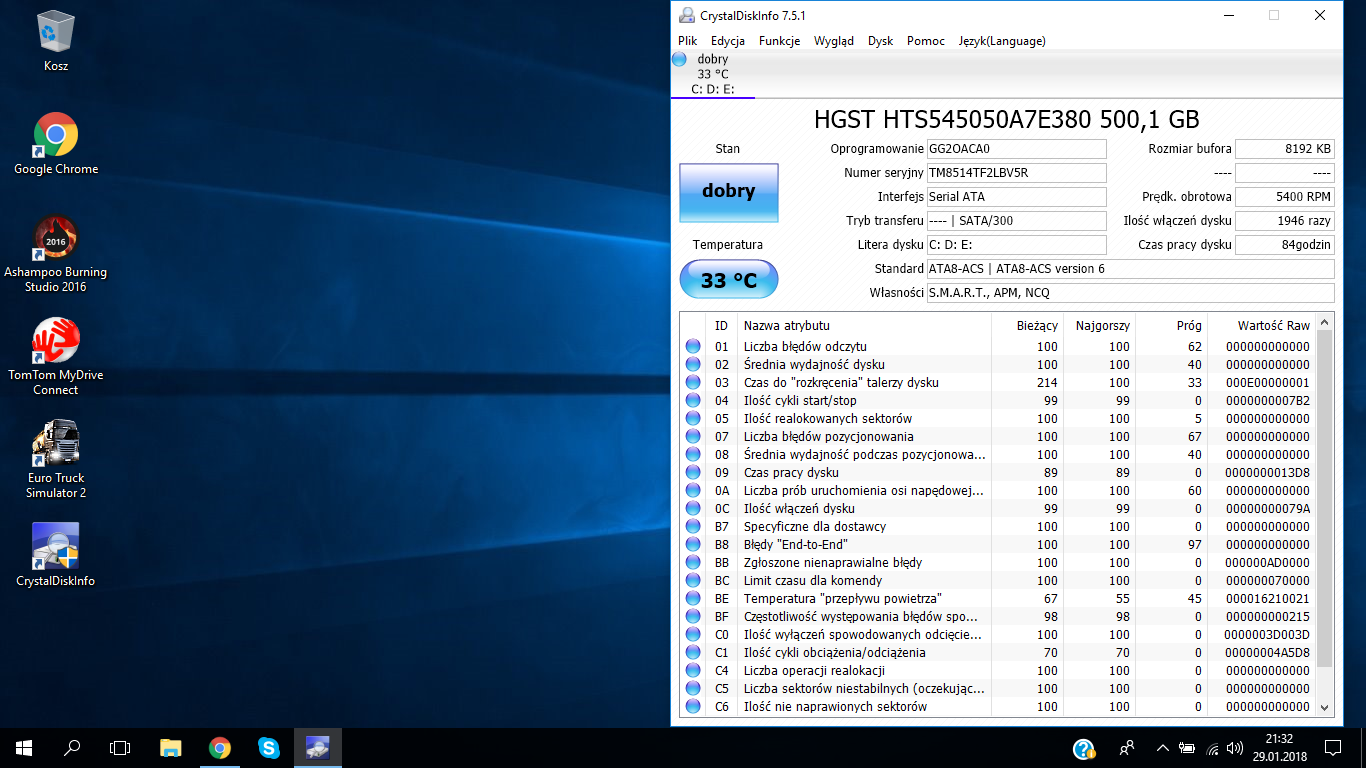Select TomTom MyDrive Connect desktop icon

[x=56, y=357]
